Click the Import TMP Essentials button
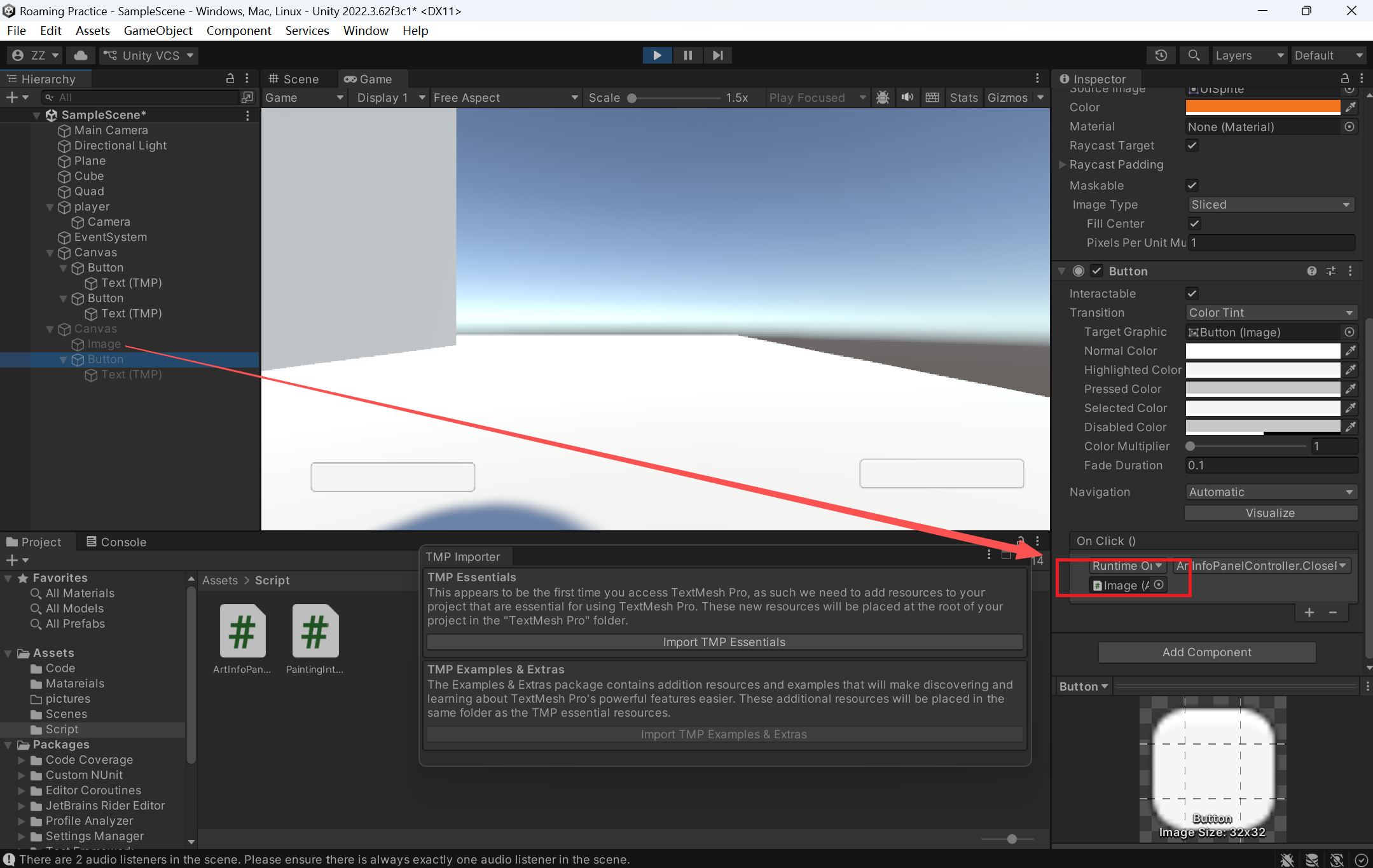The height and width of the screenshot is (868, 1373). point(724,642)
